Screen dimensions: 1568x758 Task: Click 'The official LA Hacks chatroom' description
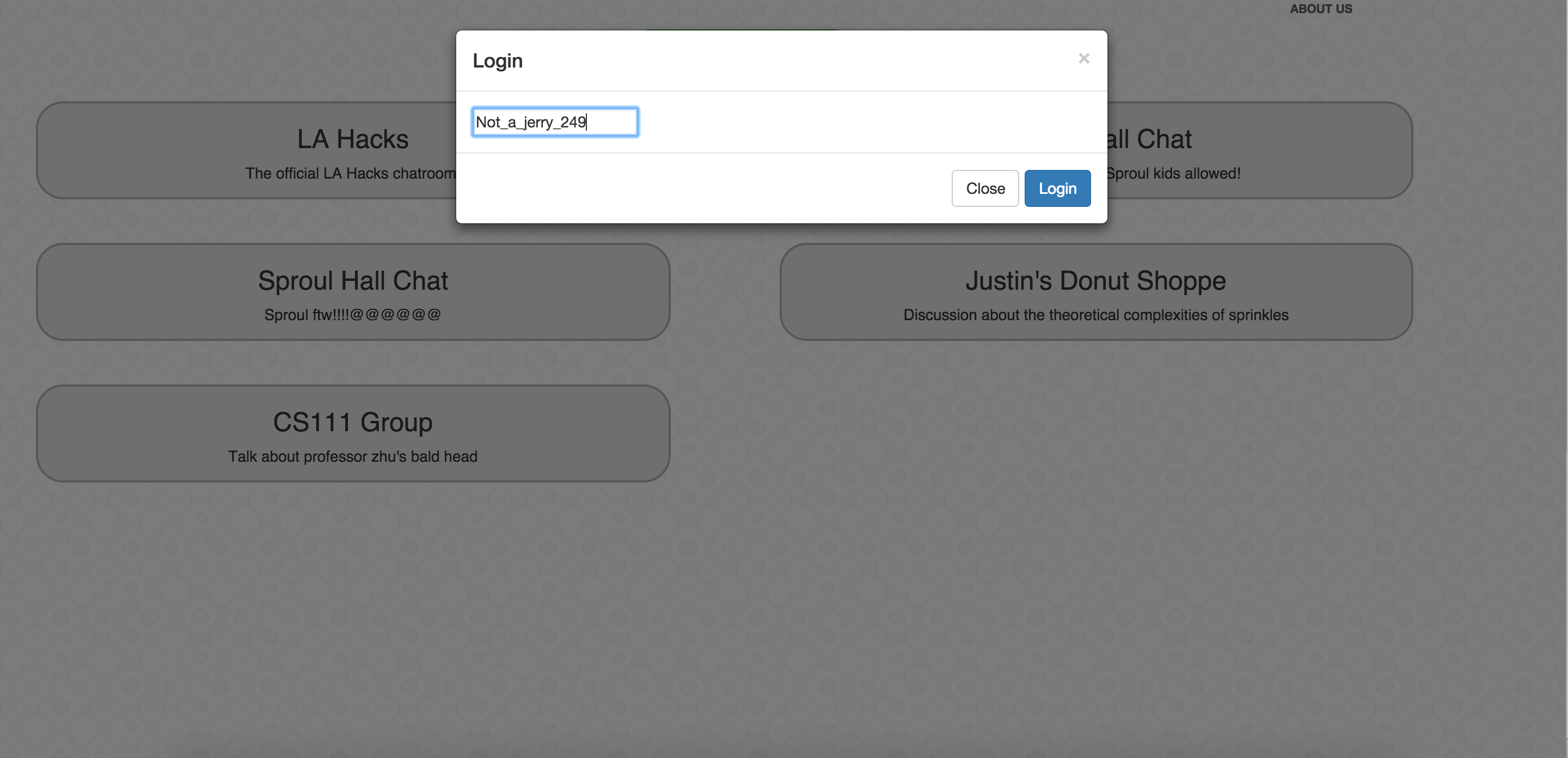click(350, 174)
